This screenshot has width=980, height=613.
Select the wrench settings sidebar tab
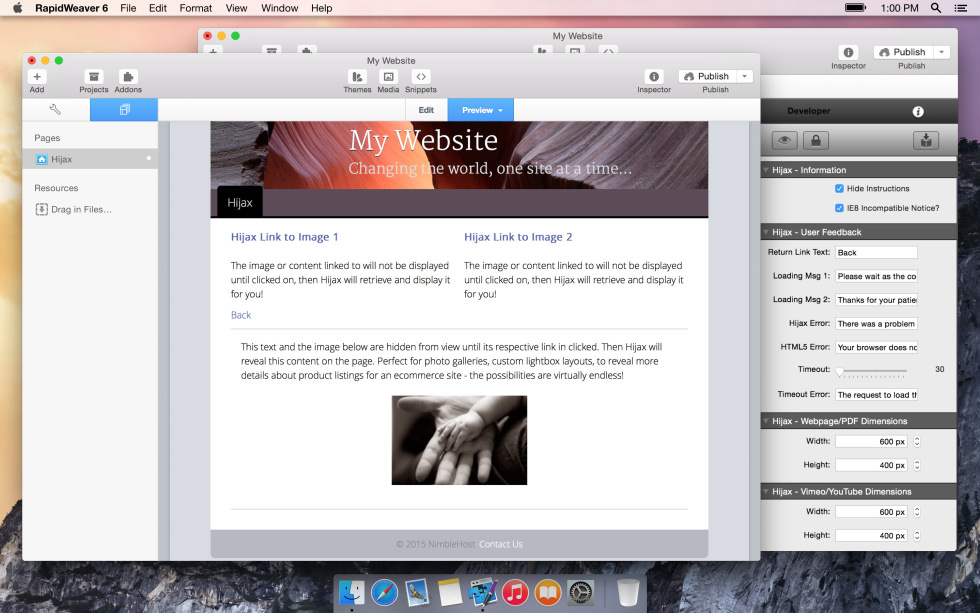pyautogui.click(x=56, y=109)
